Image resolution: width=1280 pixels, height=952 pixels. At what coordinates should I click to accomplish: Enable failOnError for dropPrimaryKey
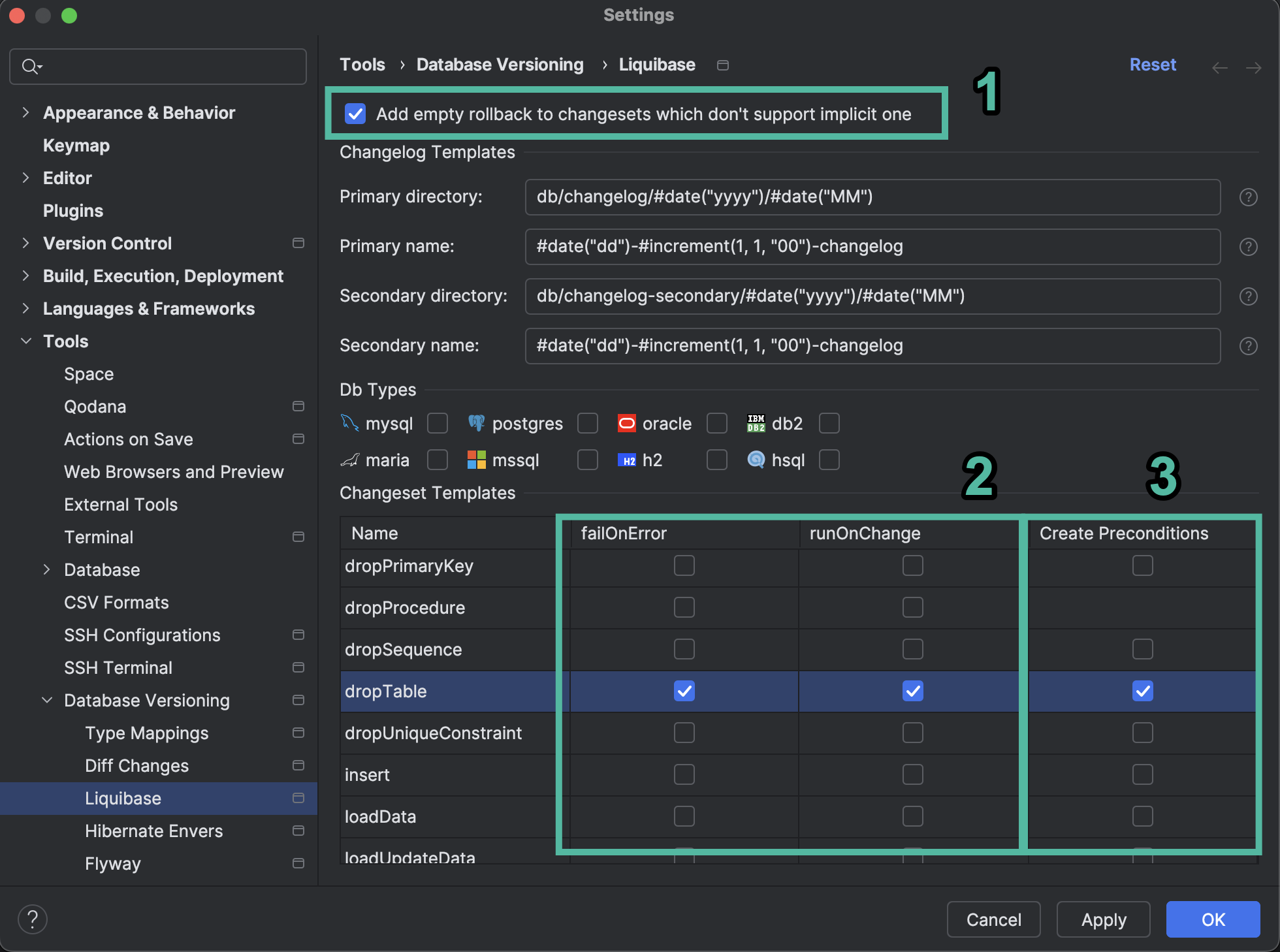684,566
